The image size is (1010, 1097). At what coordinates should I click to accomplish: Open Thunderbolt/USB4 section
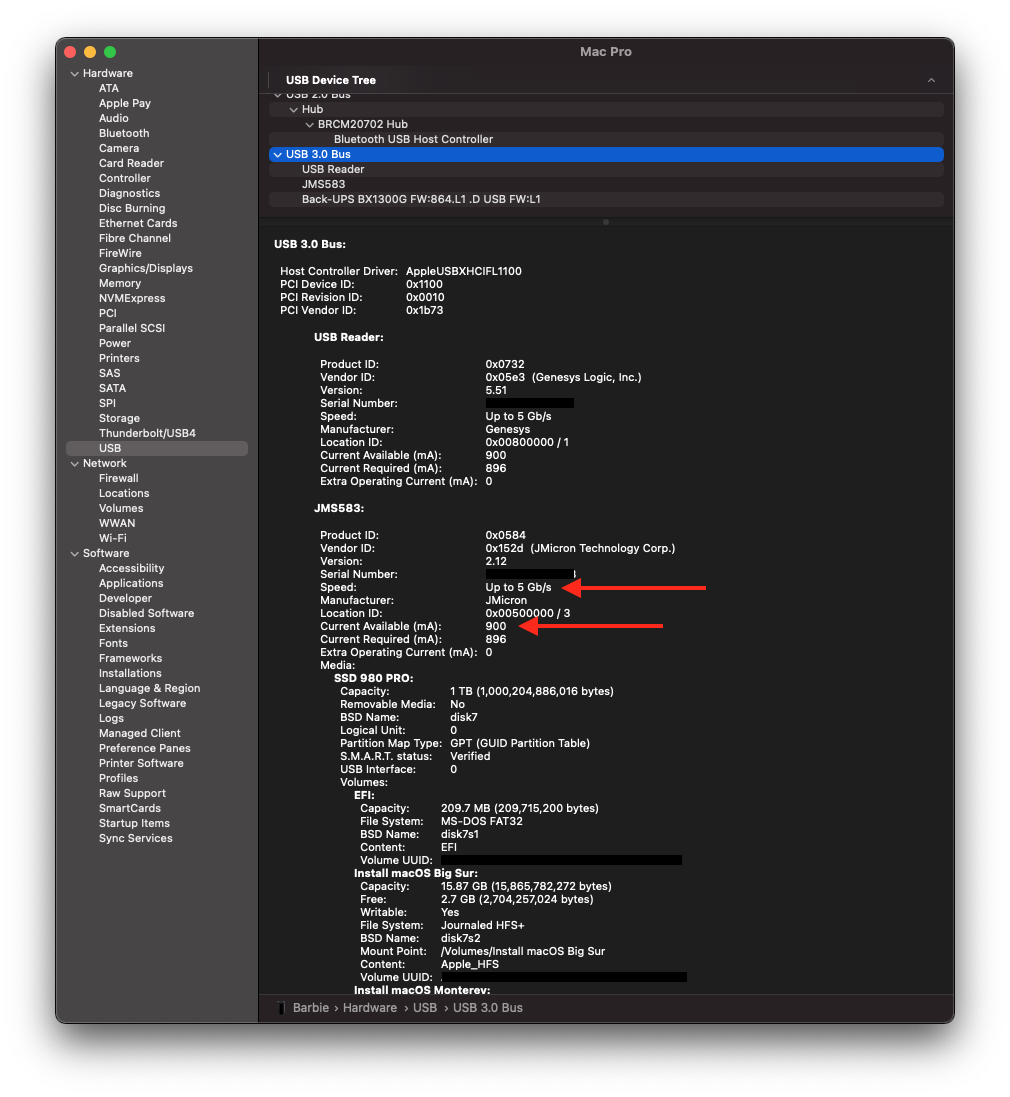click(x=147, y=434)
